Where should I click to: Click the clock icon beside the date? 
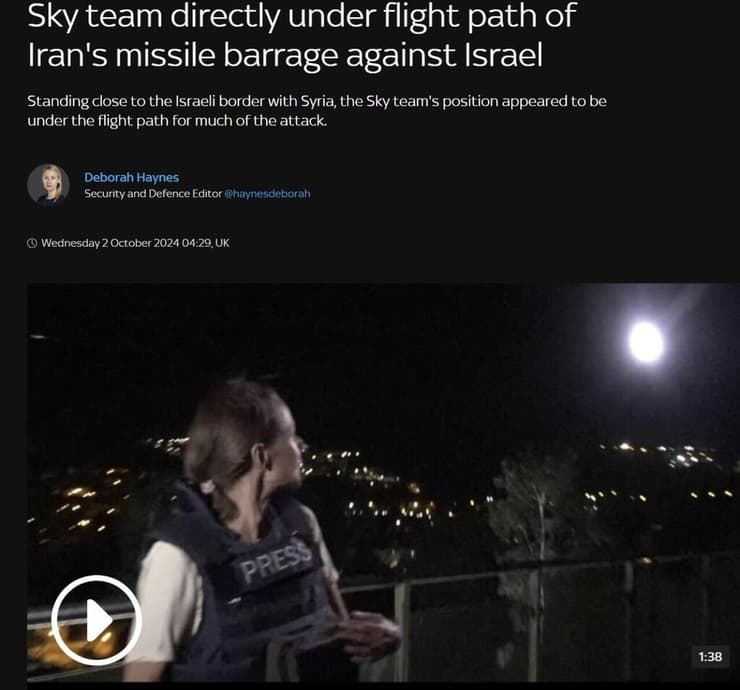click(x=32, y=243)
